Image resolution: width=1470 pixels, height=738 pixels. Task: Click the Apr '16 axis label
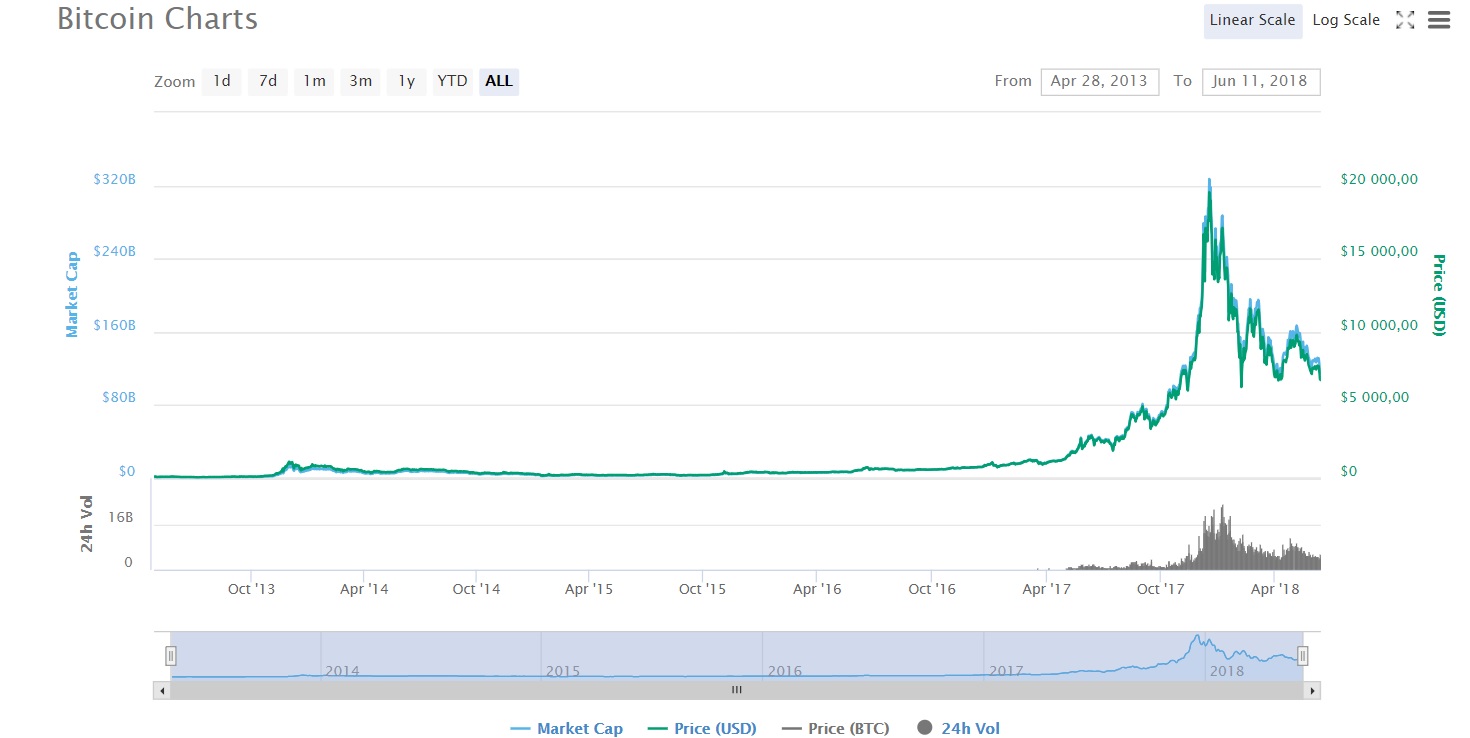(x=817, y=589)
